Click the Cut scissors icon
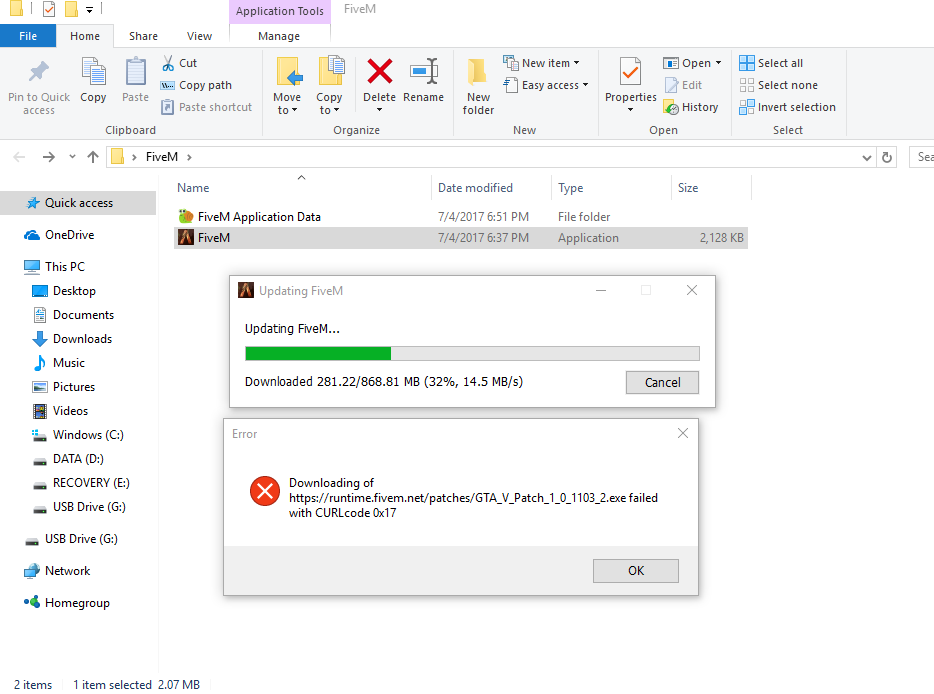Screen dimensions: 934x694 (169, 63)
